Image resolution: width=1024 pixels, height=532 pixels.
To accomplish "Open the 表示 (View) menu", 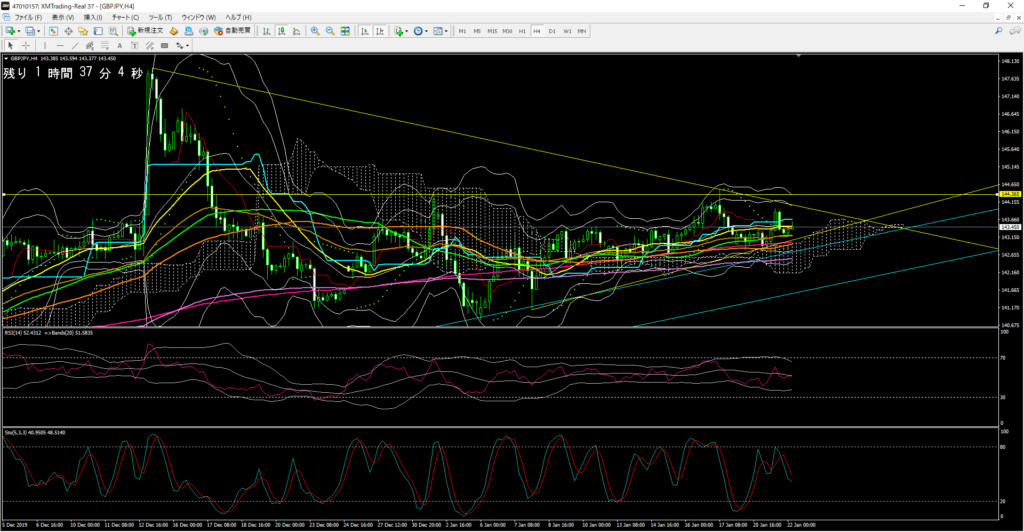I will coord(63,18).
